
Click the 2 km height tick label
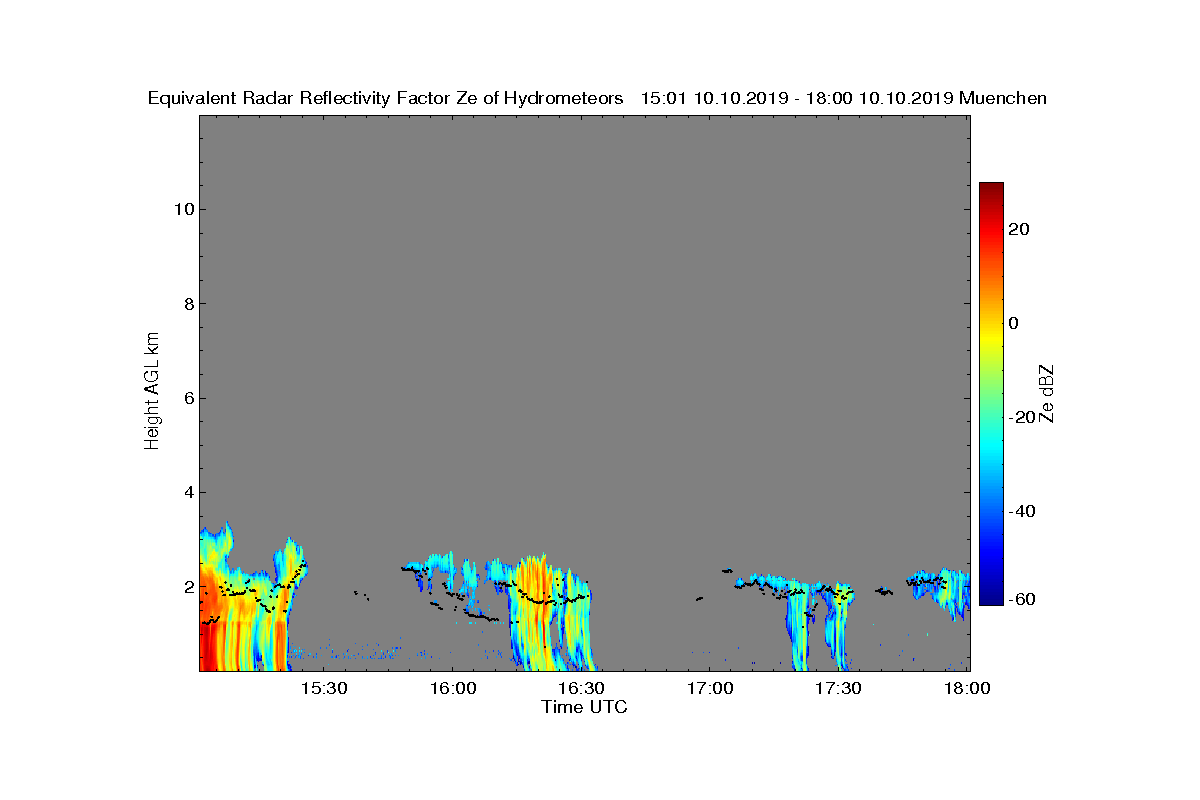point(187,586)
